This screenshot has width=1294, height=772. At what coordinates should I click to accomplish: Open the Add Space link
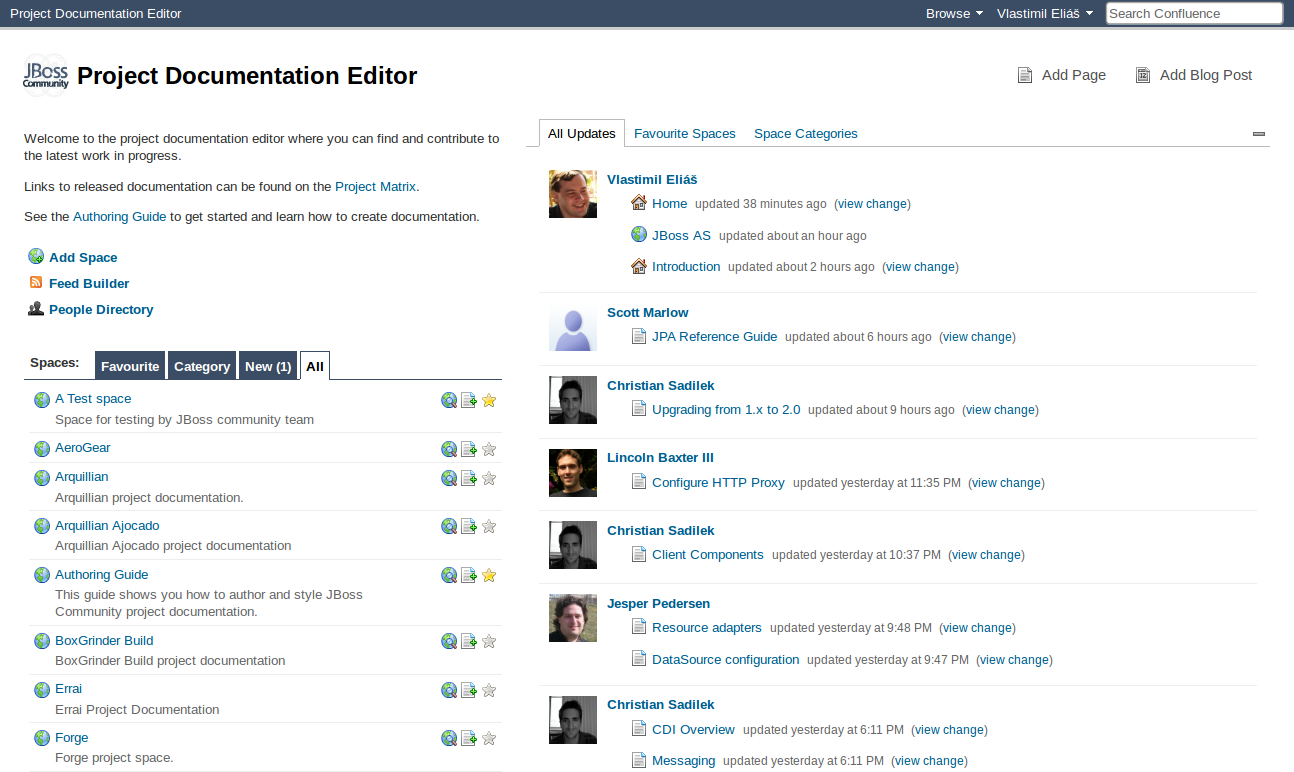coord(83,257)
